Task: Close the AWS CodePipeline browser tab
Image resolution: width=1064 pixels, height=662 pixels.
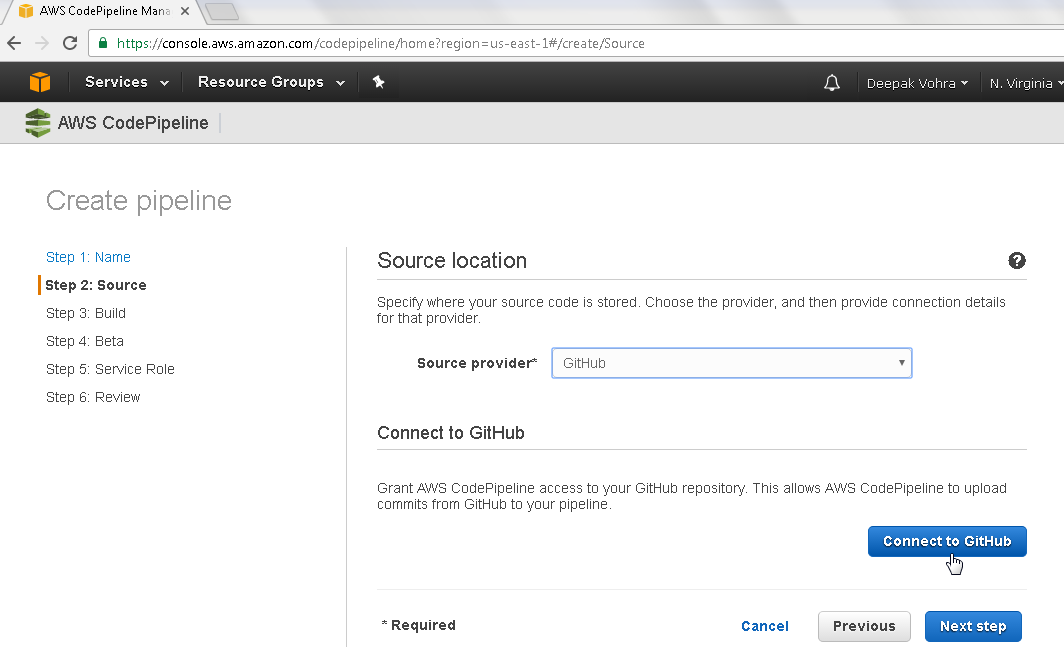Action: pyautogui.click(x=185, y=11)
